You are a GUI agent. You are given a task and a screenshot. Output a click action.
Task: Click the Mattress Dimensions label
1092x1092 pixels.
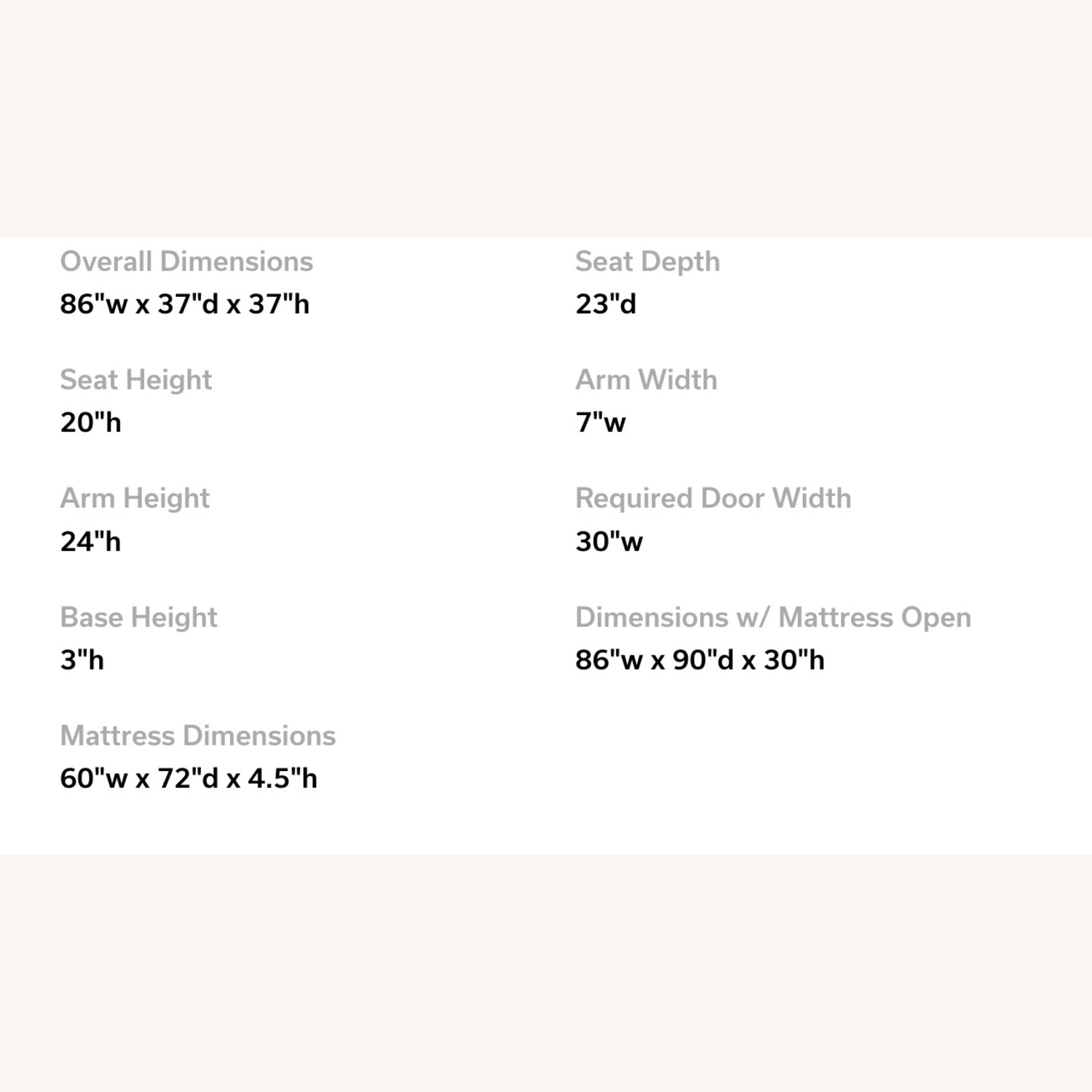point(198,735)
